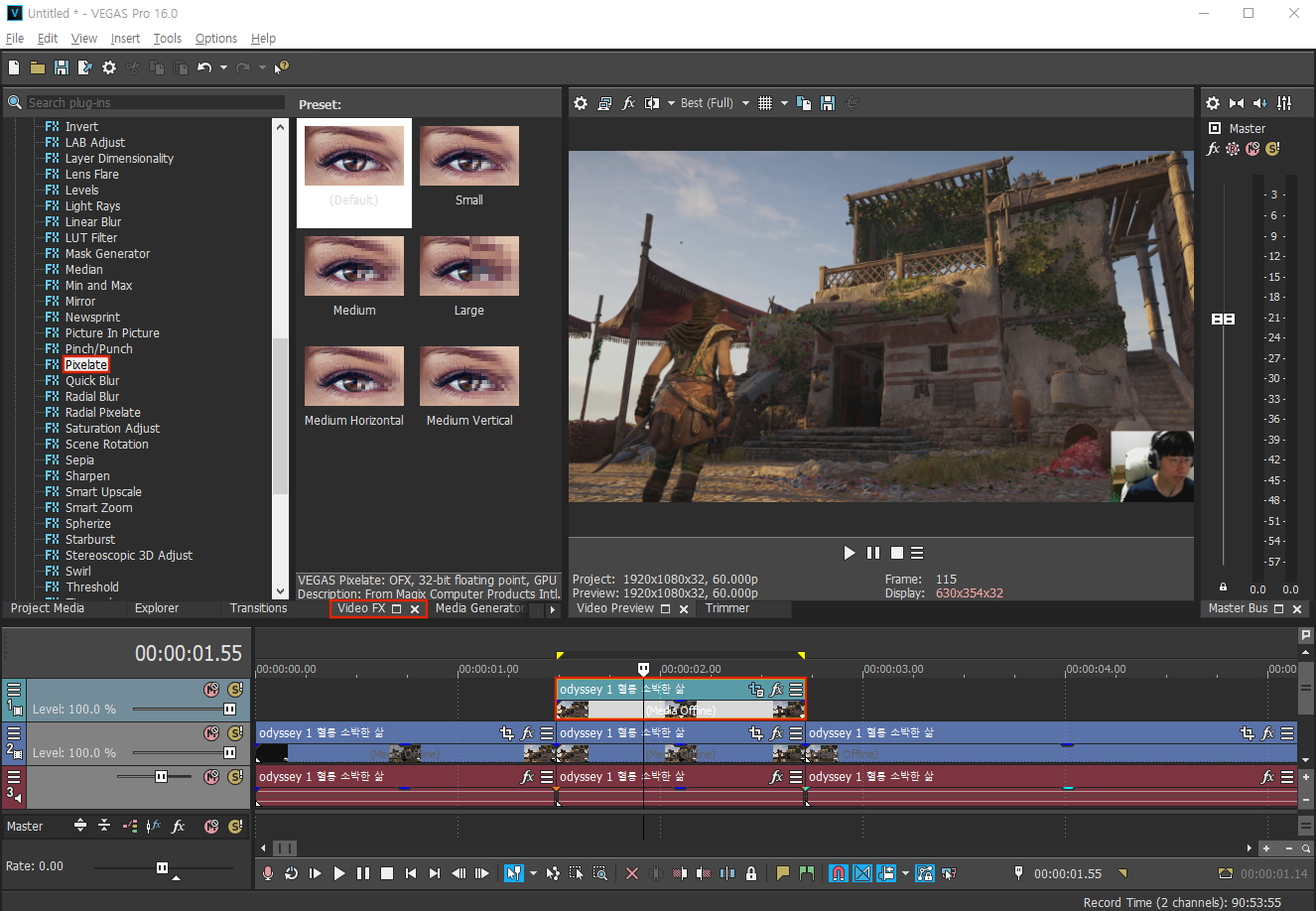This screenshot has height=911, width=1316.
Task: Toggle the preview grid Overlays icon
Action: [765, 103]
